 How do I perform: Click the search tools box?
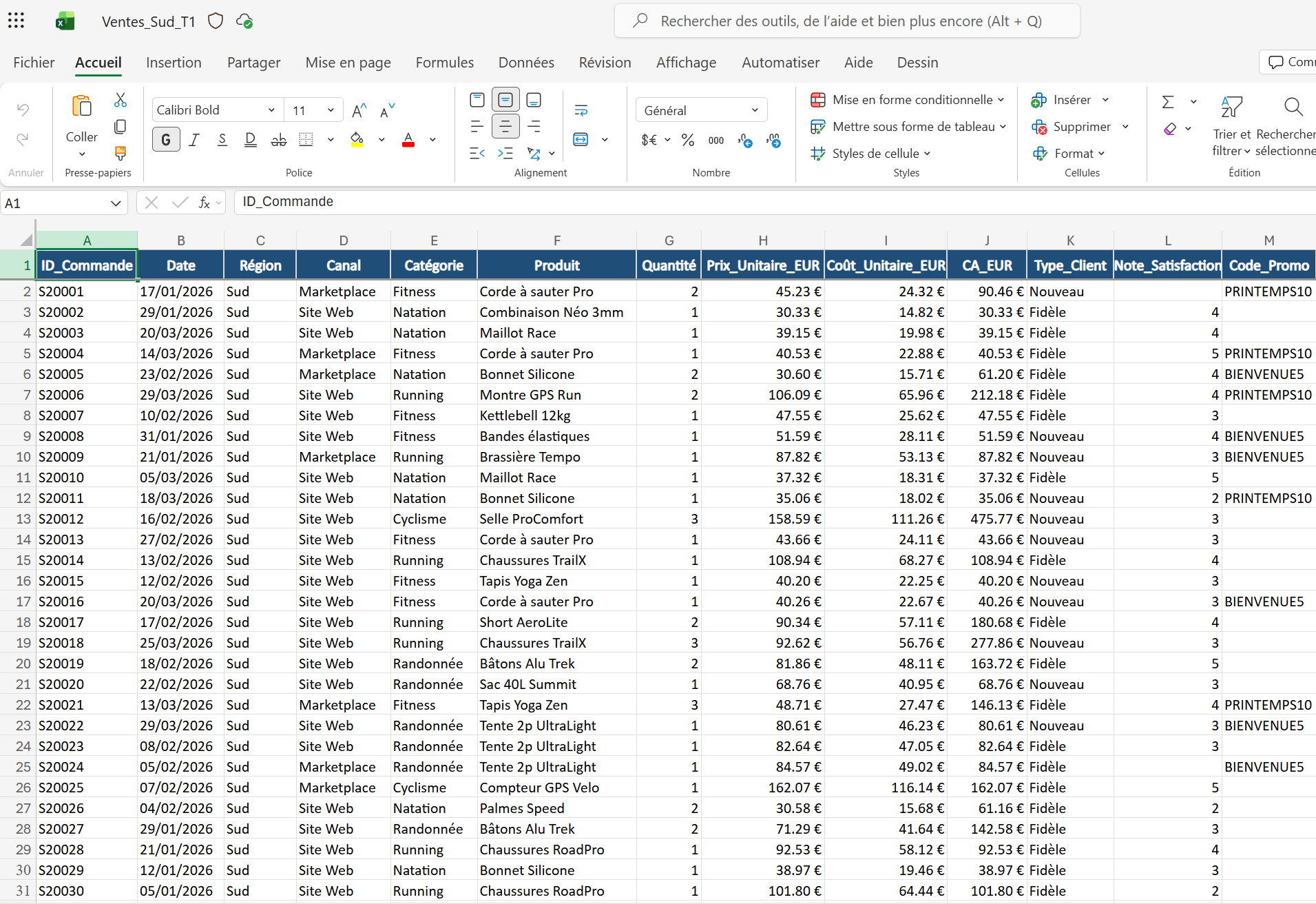point(847,21)
